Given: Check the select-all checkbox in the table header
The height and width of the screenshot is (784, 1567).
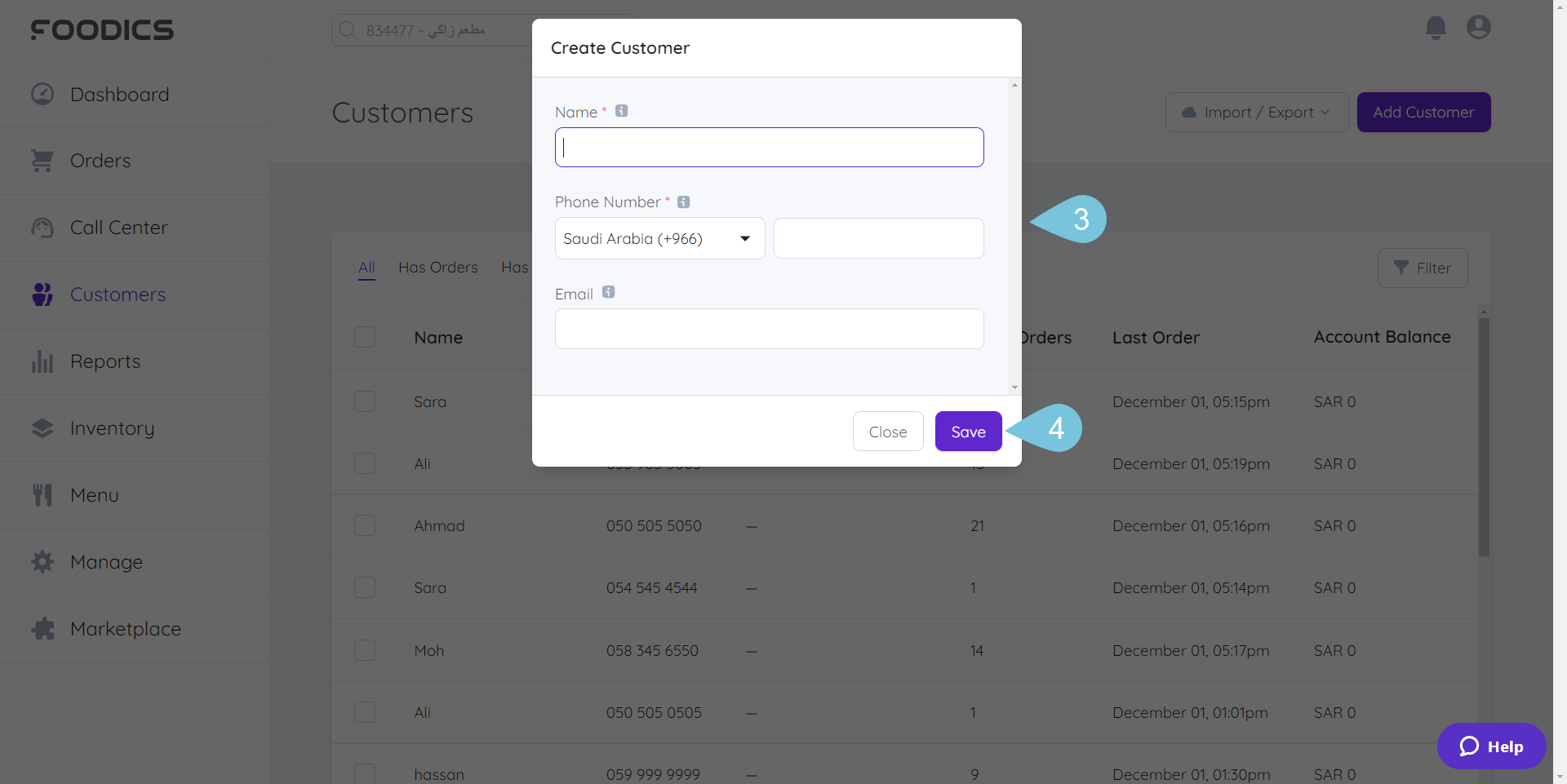Looking at the screenshot, I should point(365,336).
